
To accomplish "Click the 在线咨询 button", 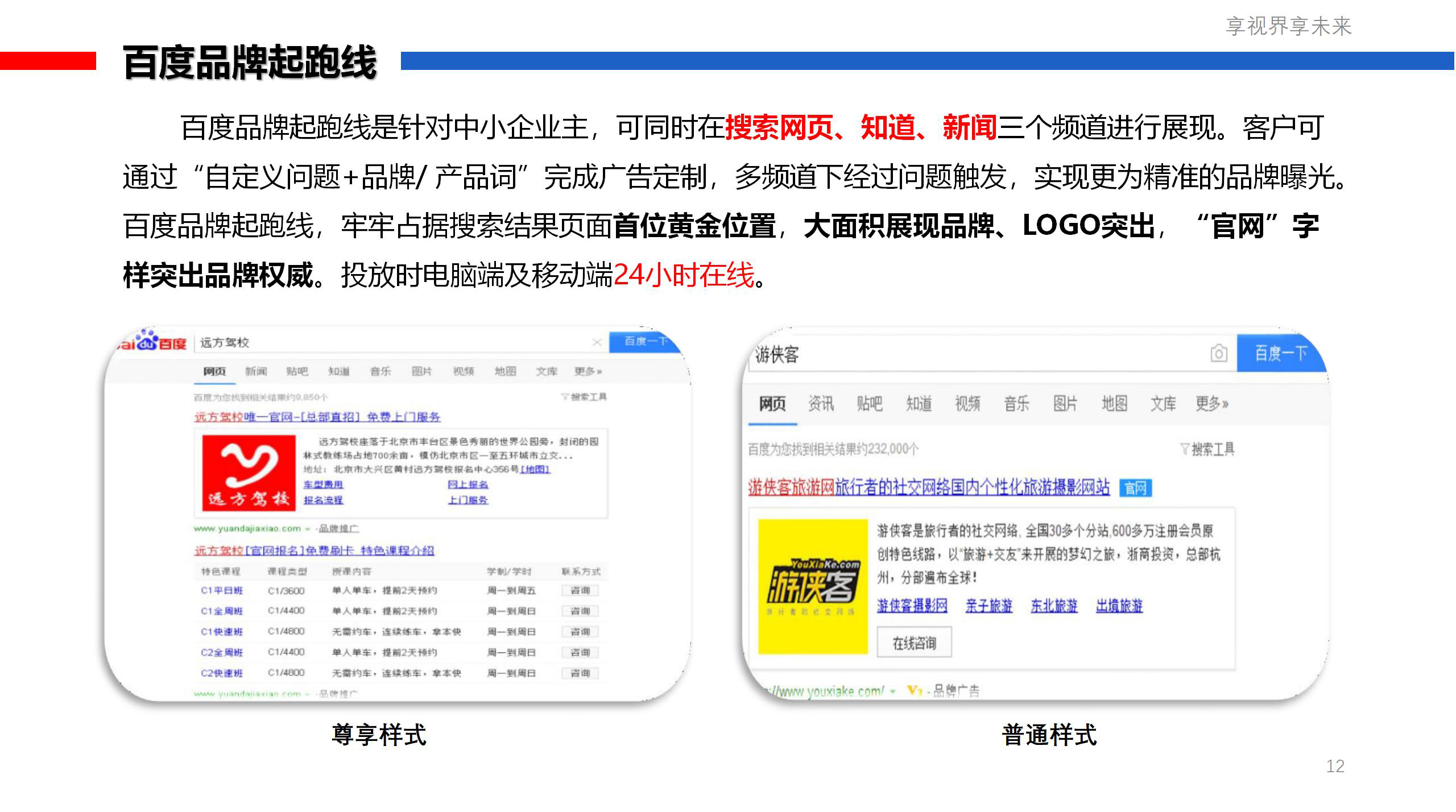I will tap(914, 643).
